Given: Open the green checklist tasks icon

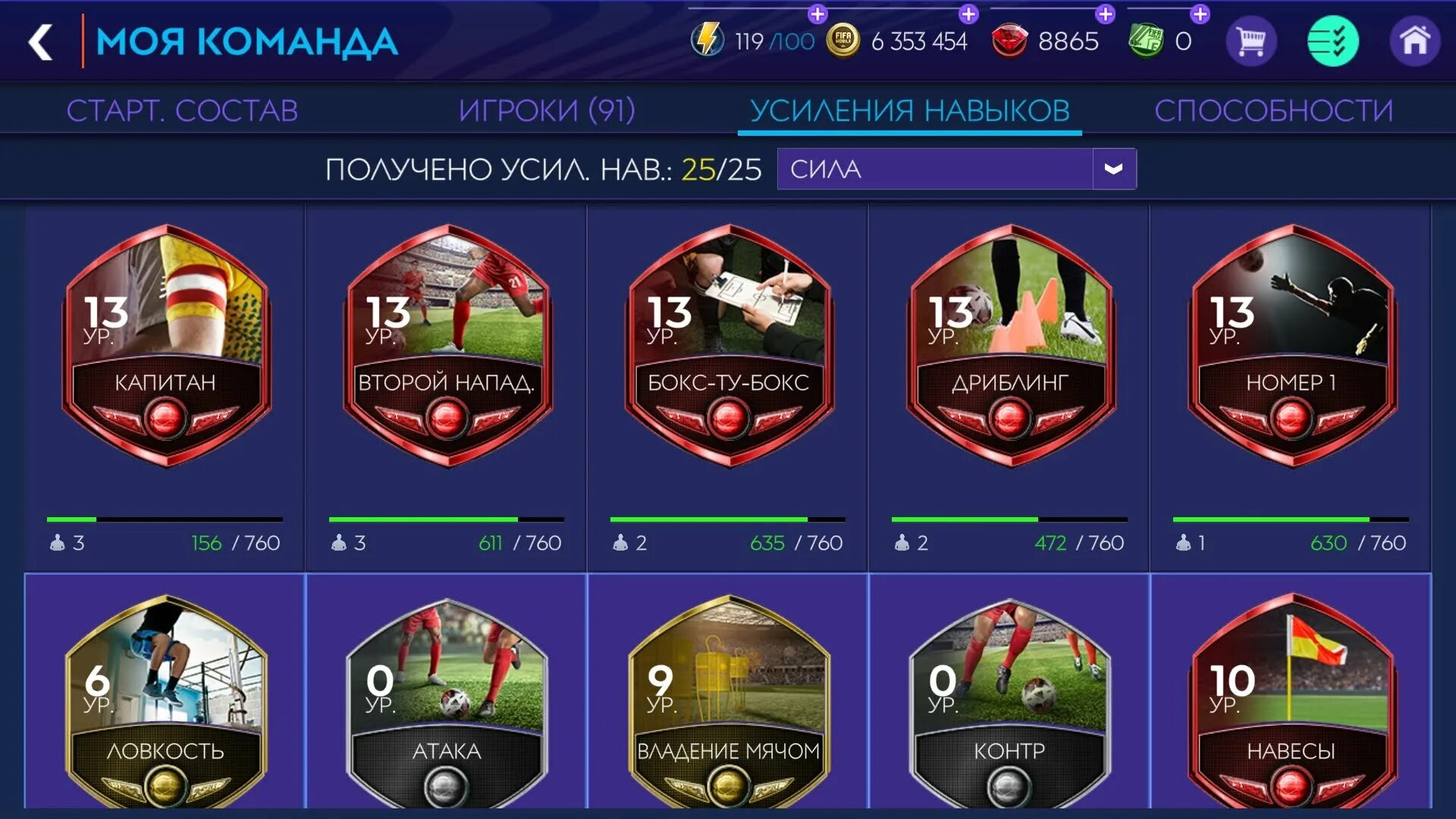Looking at the screenshot, I should pos(1332,41).
